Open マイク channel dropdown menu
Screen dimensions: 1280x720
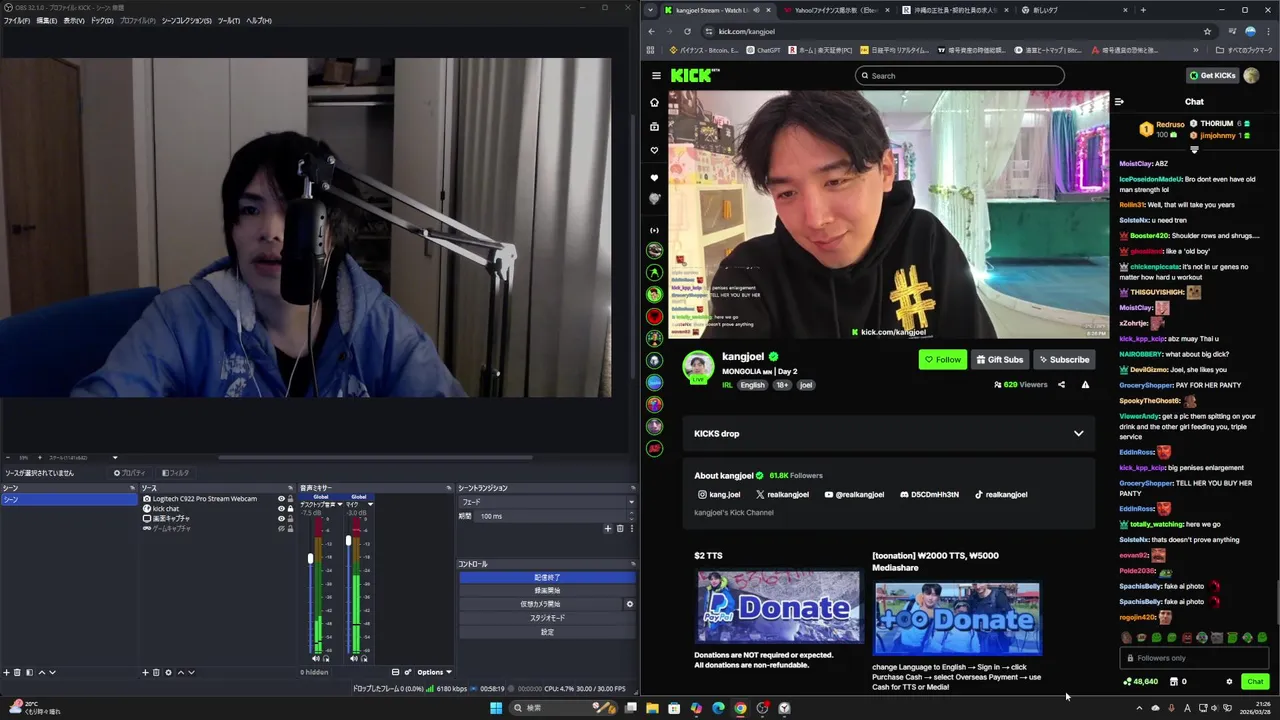pyautogui.click(x=370, y=504)
